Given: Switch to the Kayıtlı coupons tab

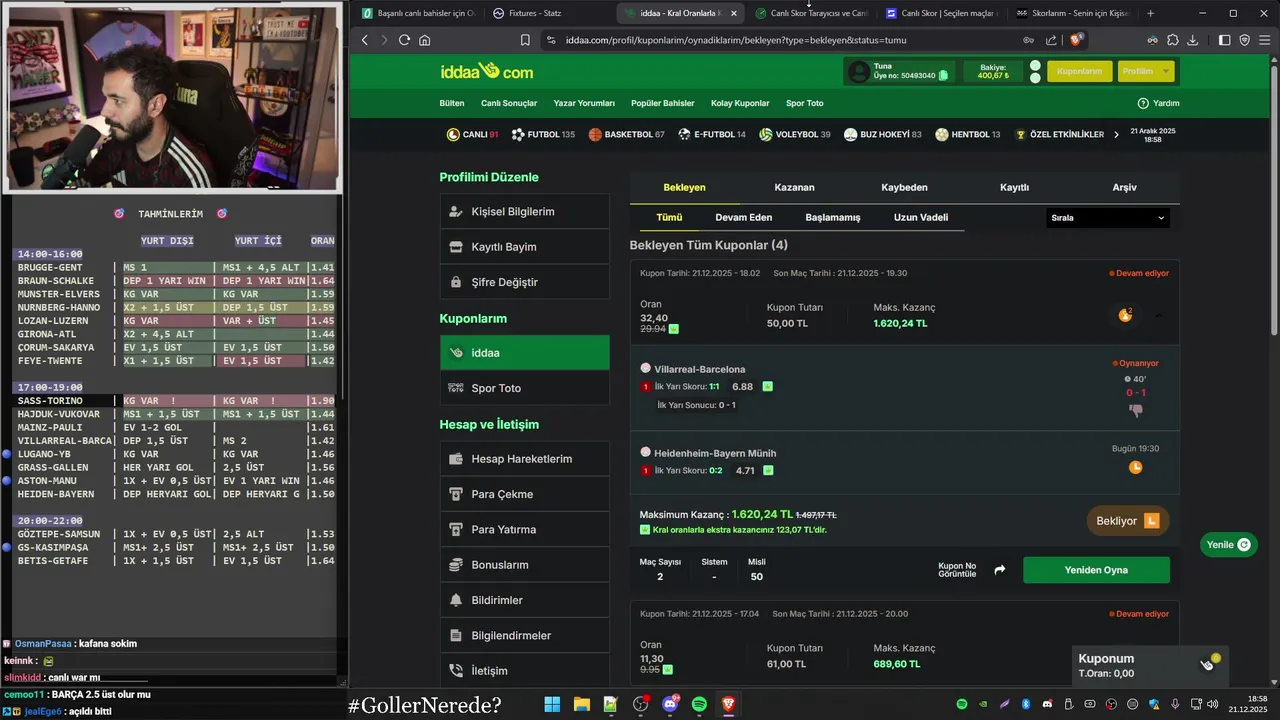Looking at the screenshot, I should click(1014, 187).
